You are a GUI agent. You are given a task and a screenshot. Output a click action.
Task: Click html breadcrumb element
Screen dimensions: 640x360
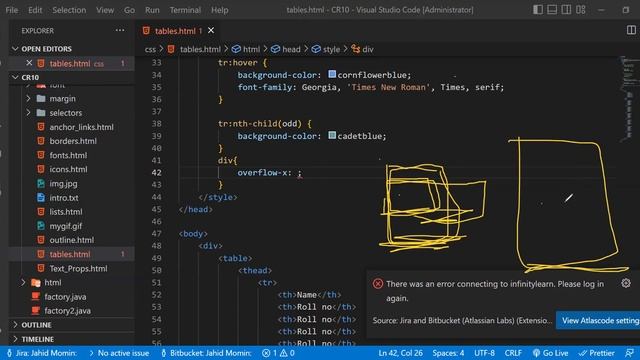tap(251, 49)
